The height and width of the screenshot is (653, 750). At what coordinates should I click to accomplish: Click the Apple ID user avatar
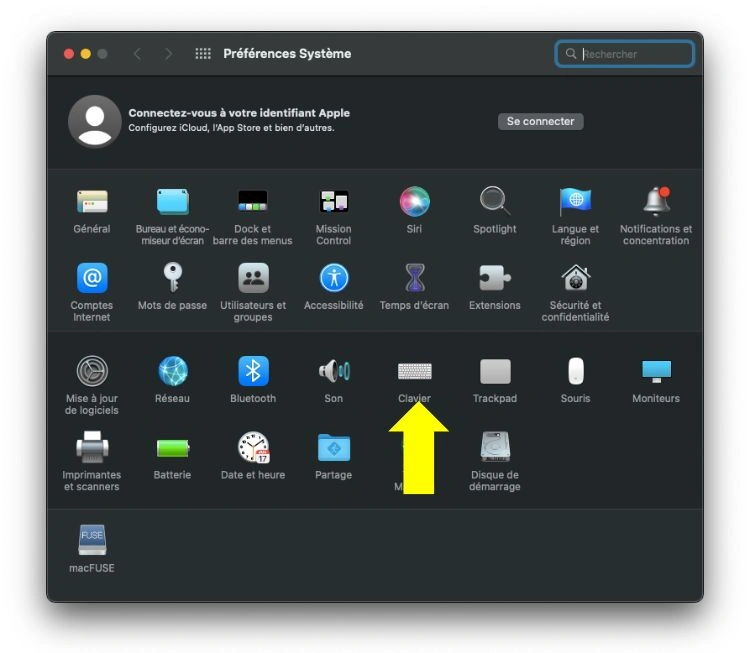[x=95, y=121]
